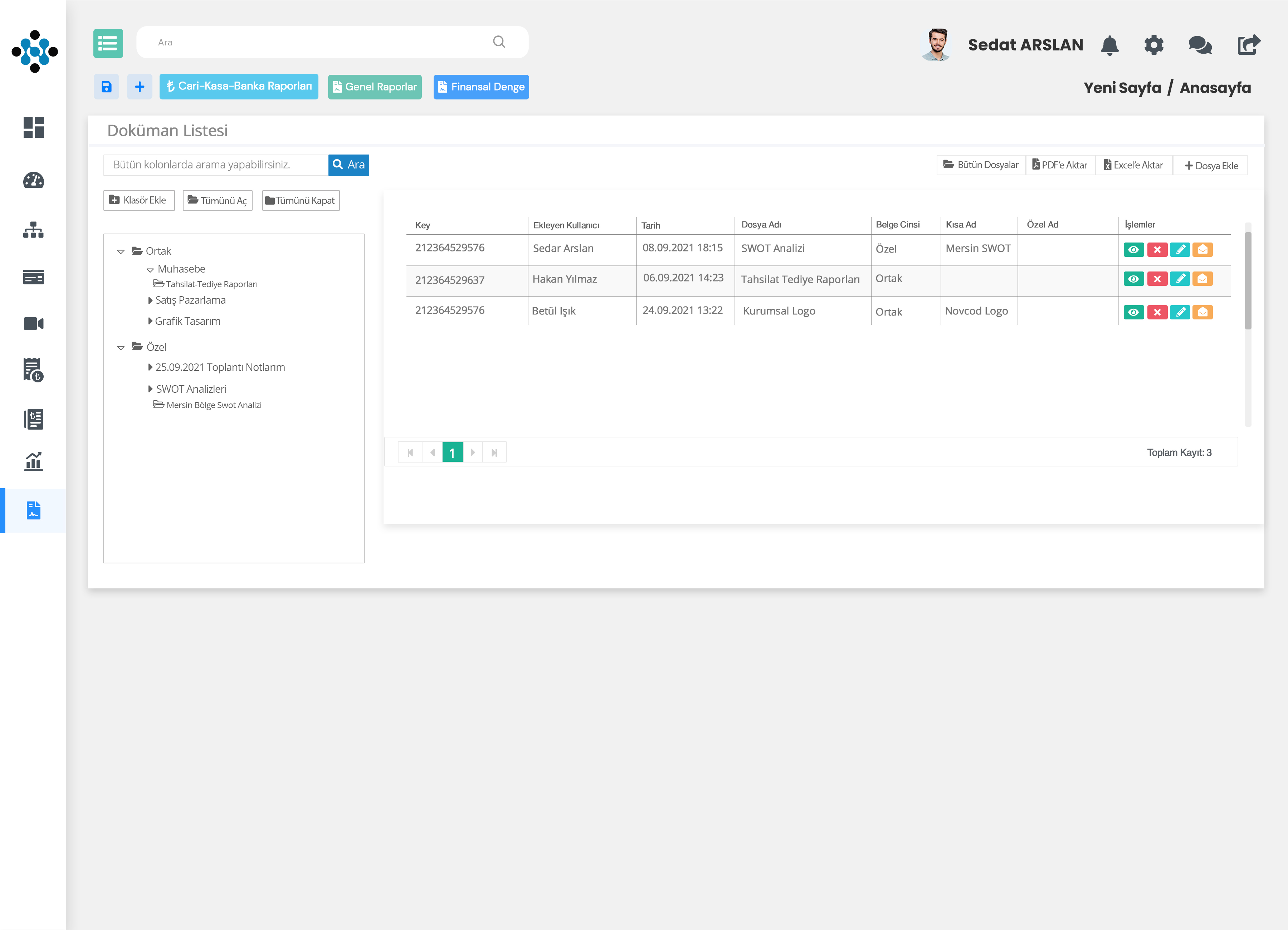1288x930 pixels.
Task: Open the organization chart sidebar icon
Action: pos(34,230)
